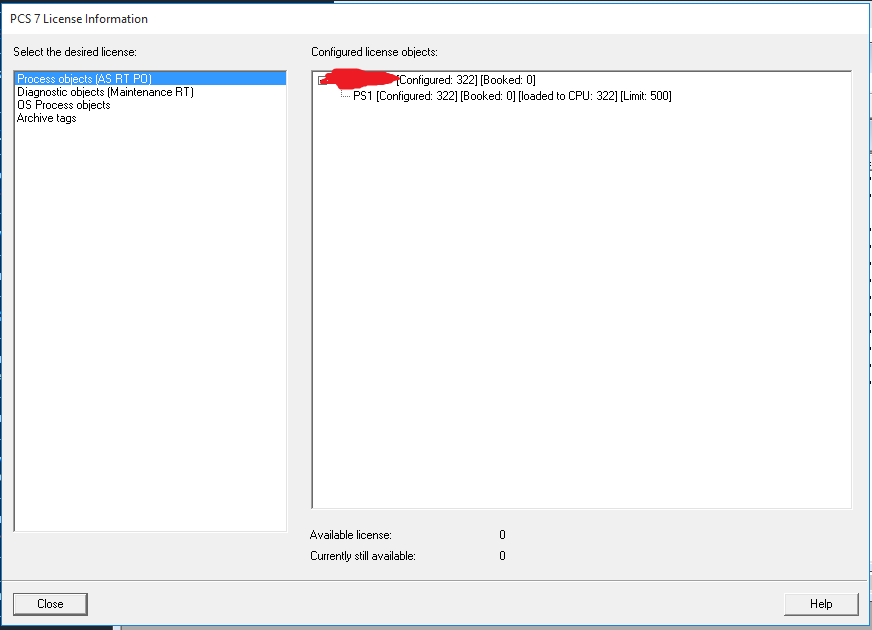The width and height of the screenshot is (872, 630).
Task: Click the 'Select the desired license:' label
Action: [75, 52]
